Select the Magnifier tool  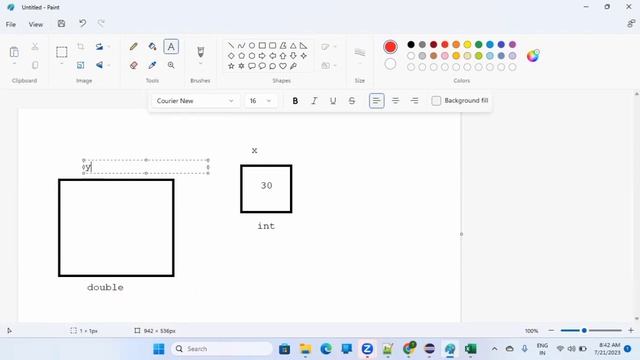(171, 65)
